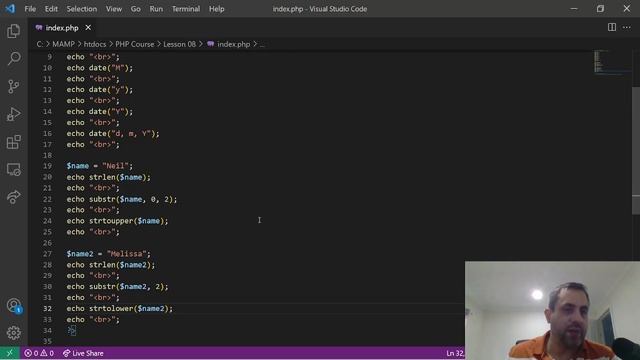The width and height of the screenshot is (640, 360).
Task: Click the MAMP breadcrumb segment
Action: (x=63, y=44)
